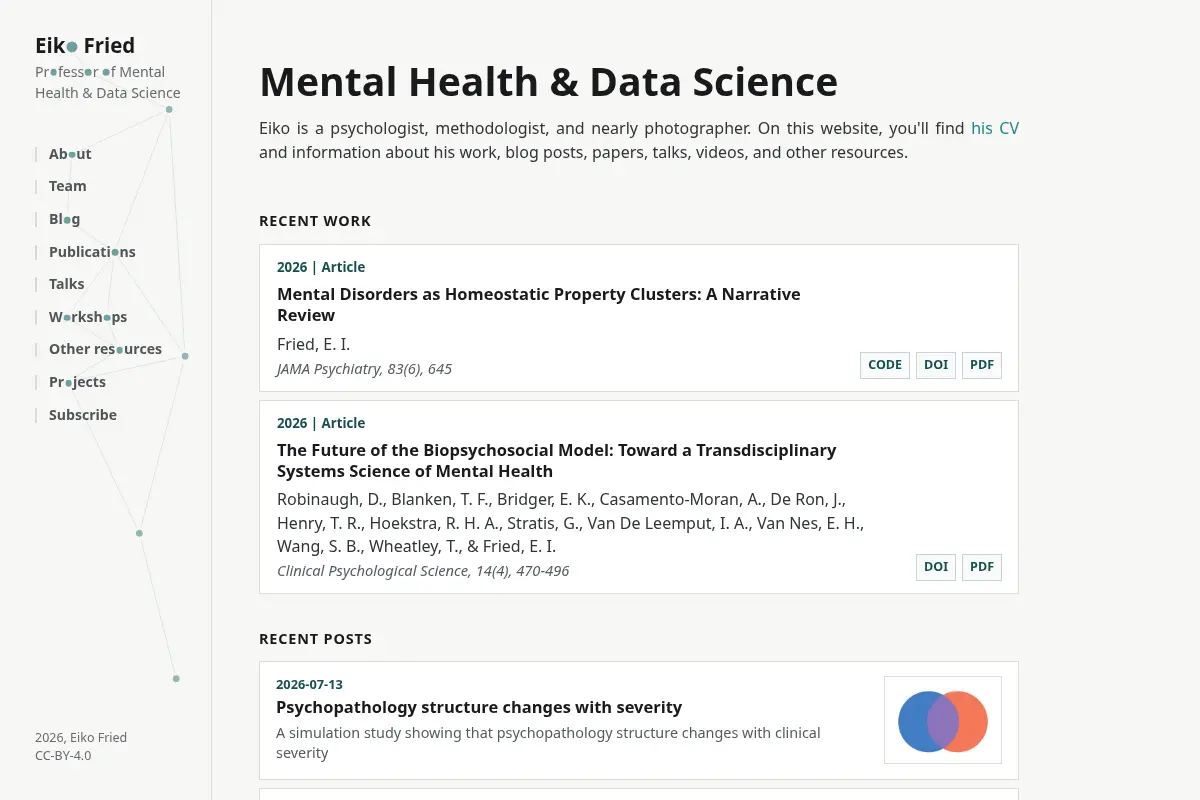The width and height of the screenshot is (1200, 800).
Task: View the Projects page
Action: 77,382
